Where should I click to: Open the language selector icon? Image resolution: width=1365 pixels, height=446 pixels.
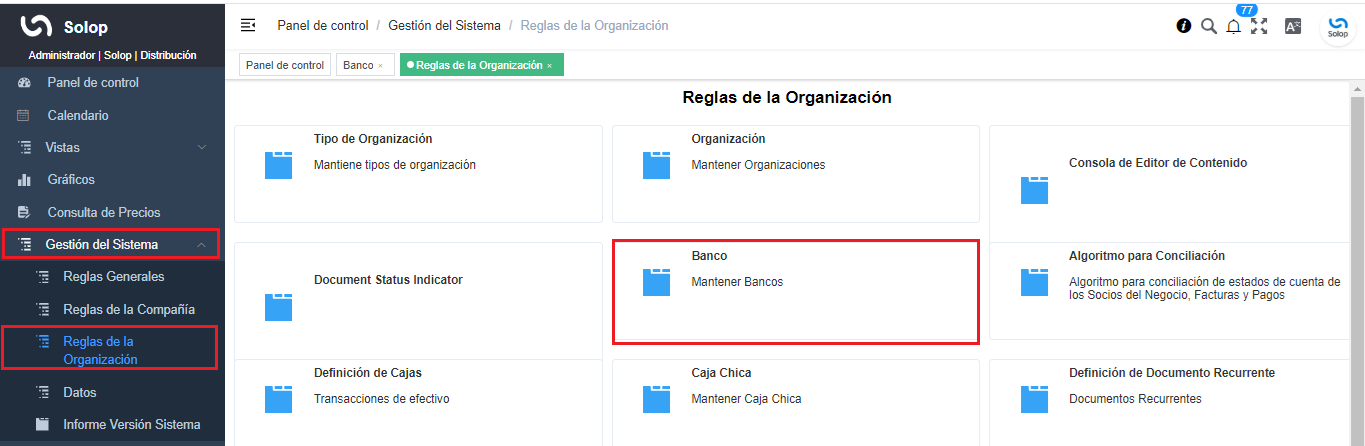tap(1293, 26)
